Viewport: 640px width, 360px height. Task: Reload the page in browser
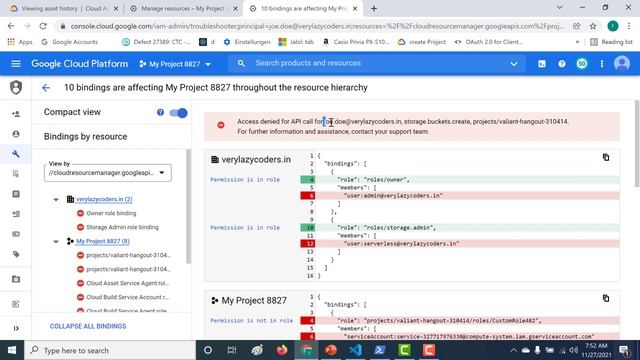[x=43, y=26]
